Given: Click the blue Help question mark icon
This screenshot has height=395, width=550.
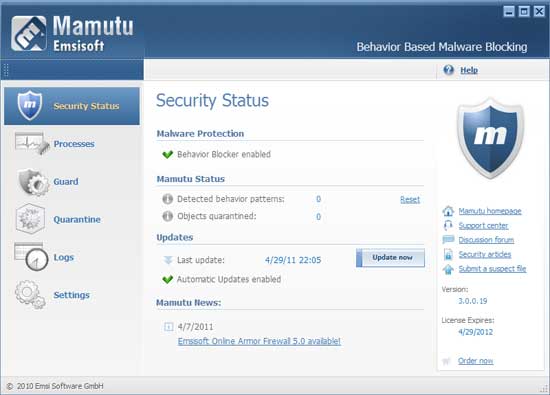Looking at the screenshot, I should [x=448, y=70].
